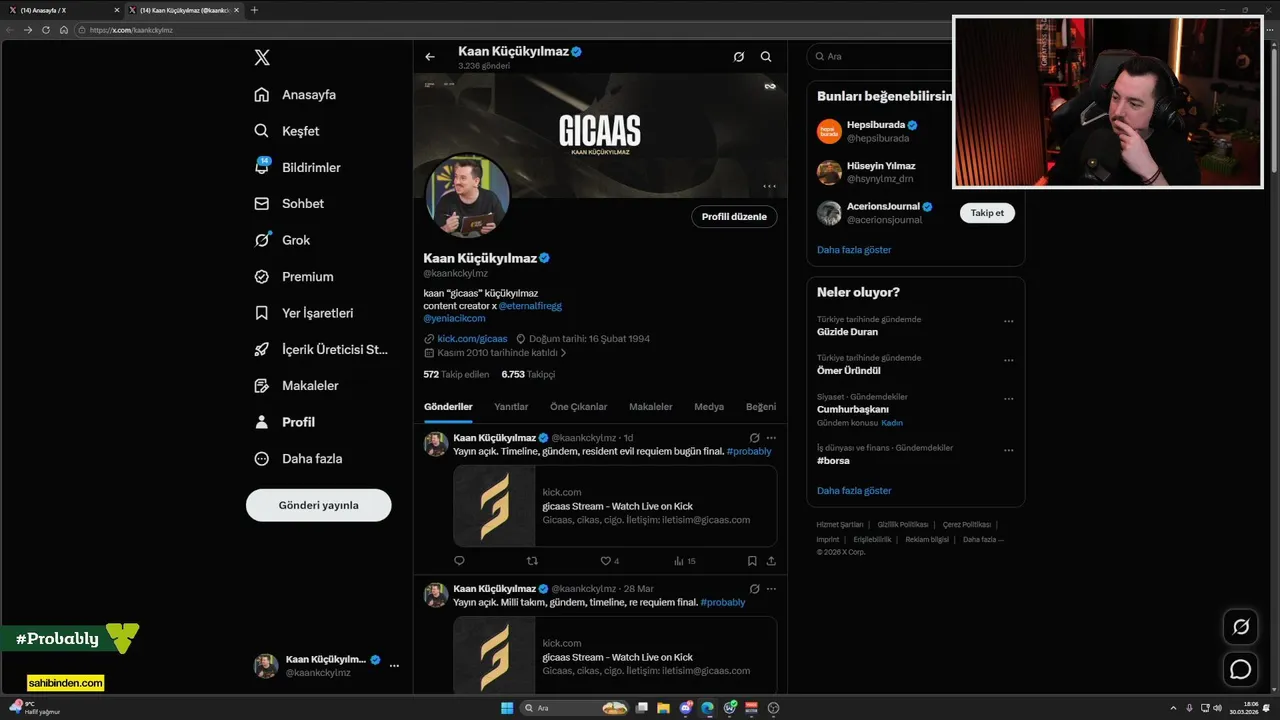Click the Gönderi yayınla button
1280x720 pixels.
pyautogui.click(x=318, y=505)
